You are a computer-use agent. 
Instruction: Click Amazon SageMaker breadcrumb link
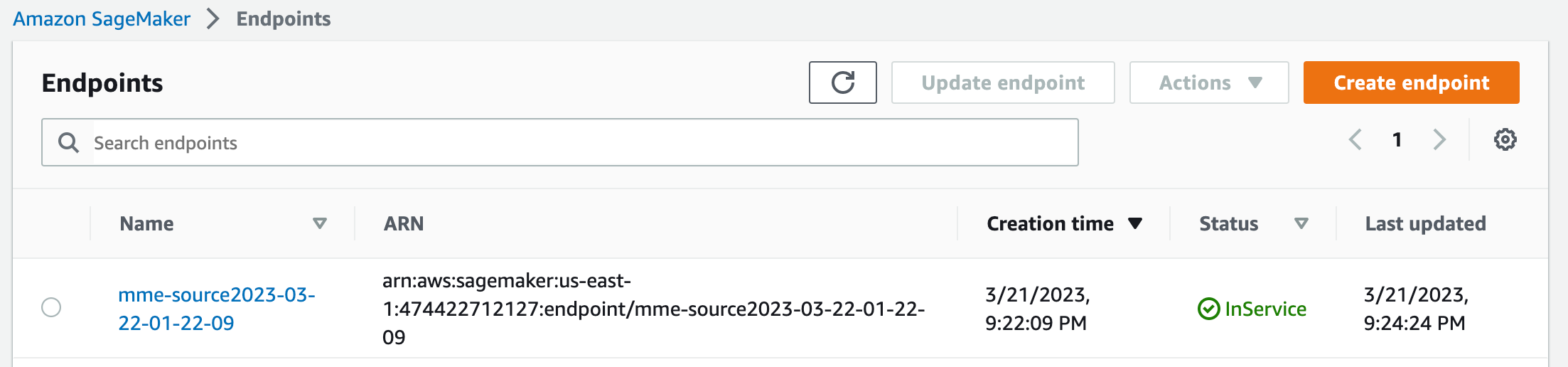(102, 18)
